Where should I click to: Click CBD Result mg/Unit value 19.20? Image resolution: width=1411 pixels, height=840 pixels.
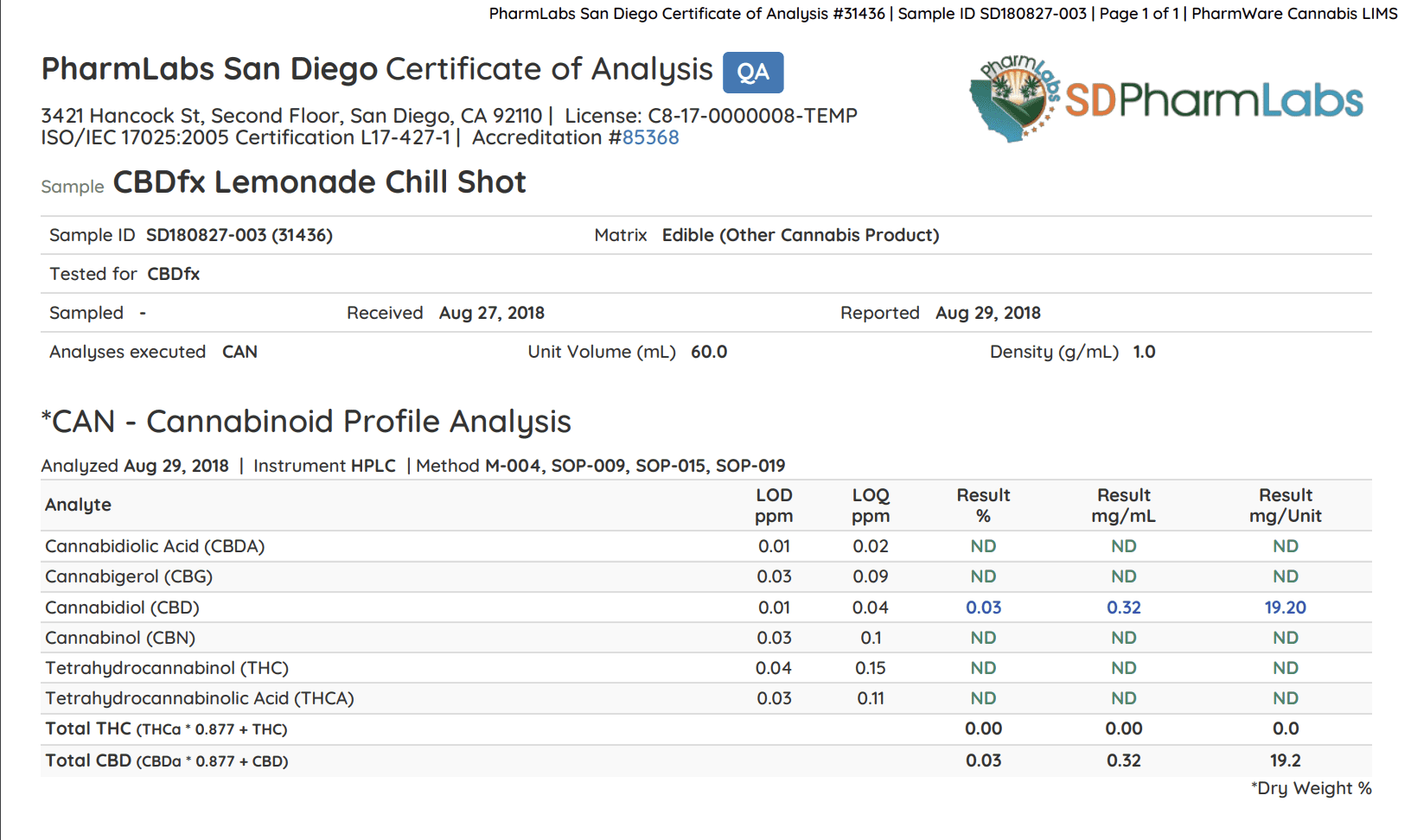1286,608
